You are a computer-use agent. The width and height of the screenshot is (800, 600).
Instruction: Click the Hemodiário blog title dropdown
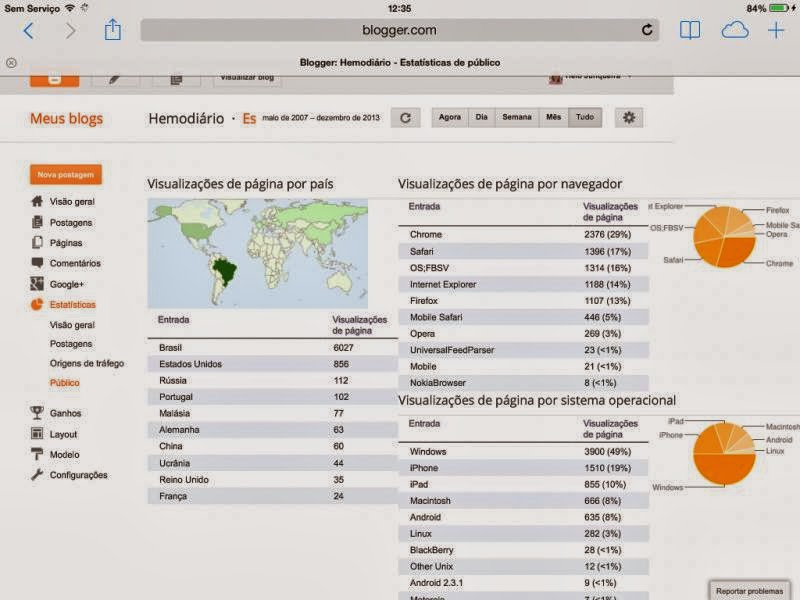186,119
